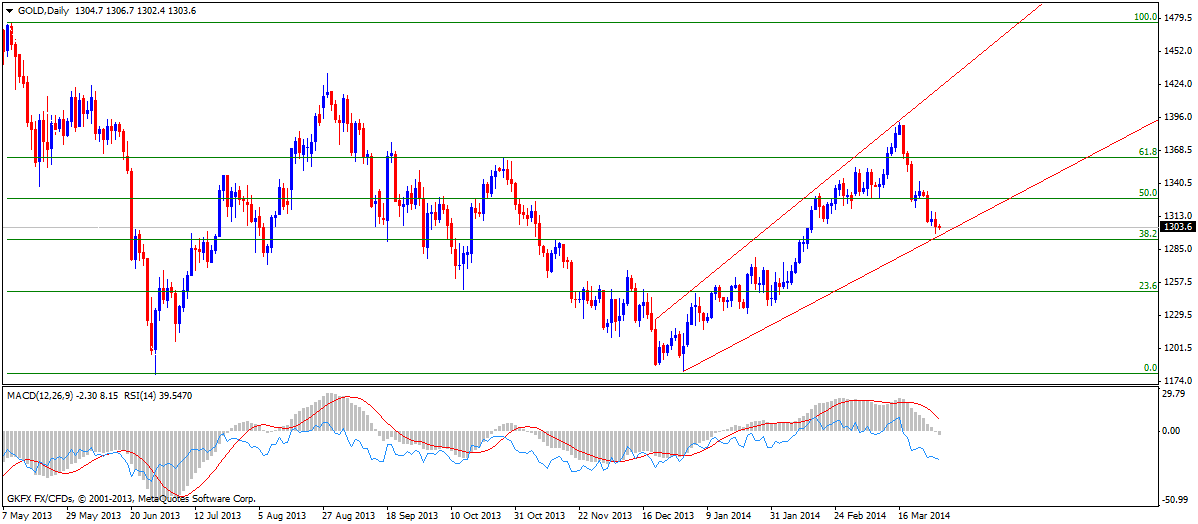Click the 1479.5 price axis label
This screenshot has width=1198, height=524.
[1180, 18]
